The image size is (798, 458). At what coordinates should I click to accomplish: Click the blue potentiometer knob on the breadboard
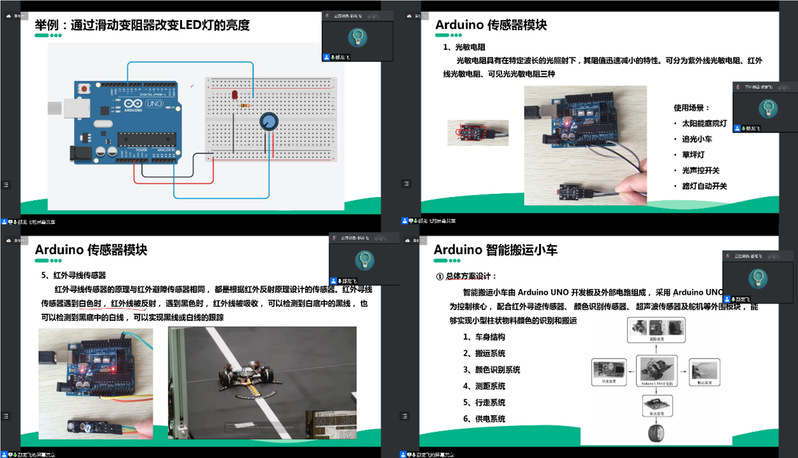coord(269,121)
